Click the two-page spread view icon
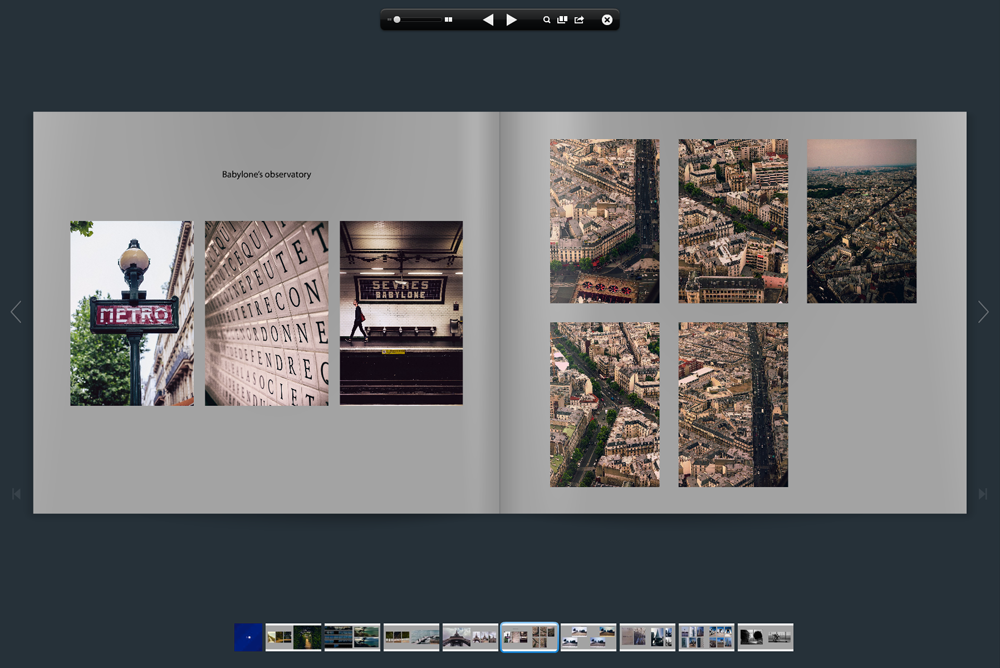 (449, 20)
